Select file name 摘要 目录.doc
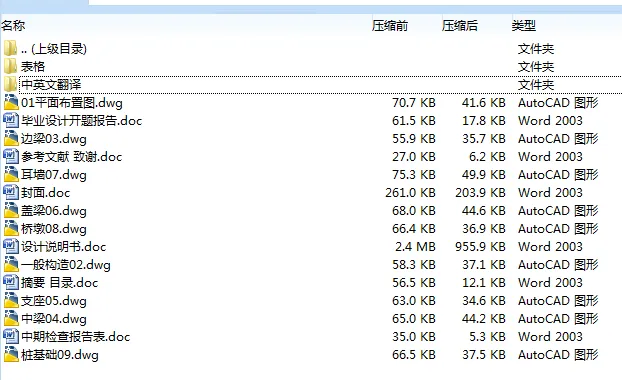 pos(60,283)
